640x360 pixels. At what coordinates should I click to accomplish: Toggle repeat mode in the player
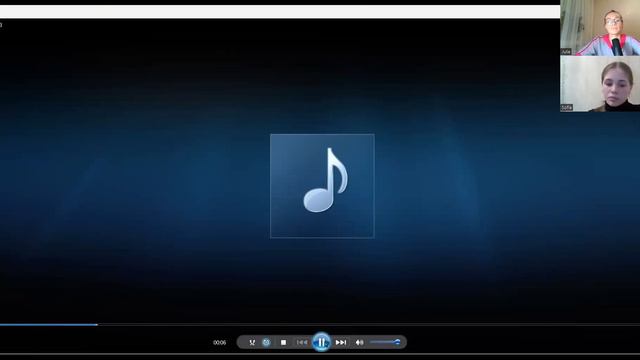(266, 342)
